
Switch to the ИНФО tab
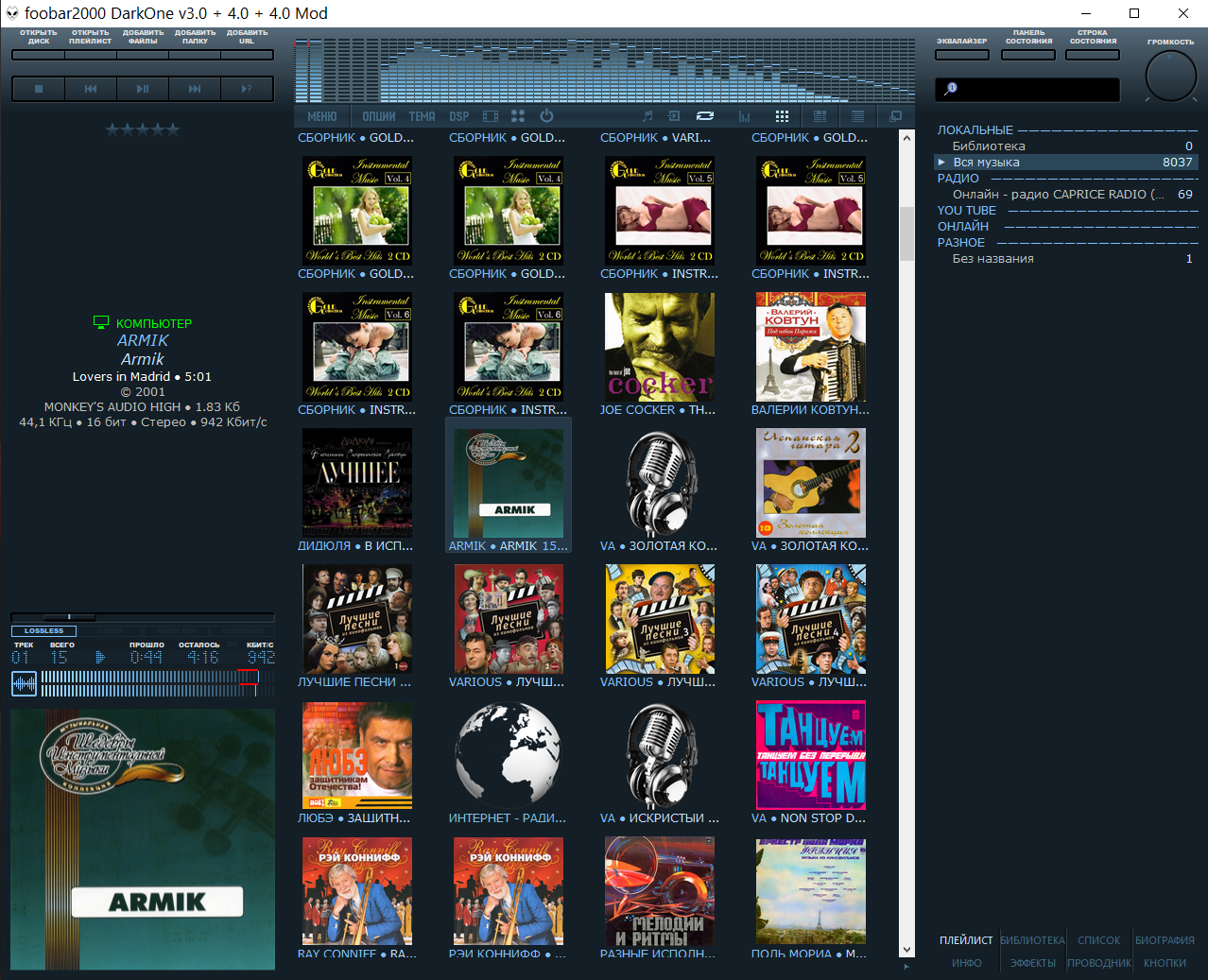click(966, 963)
